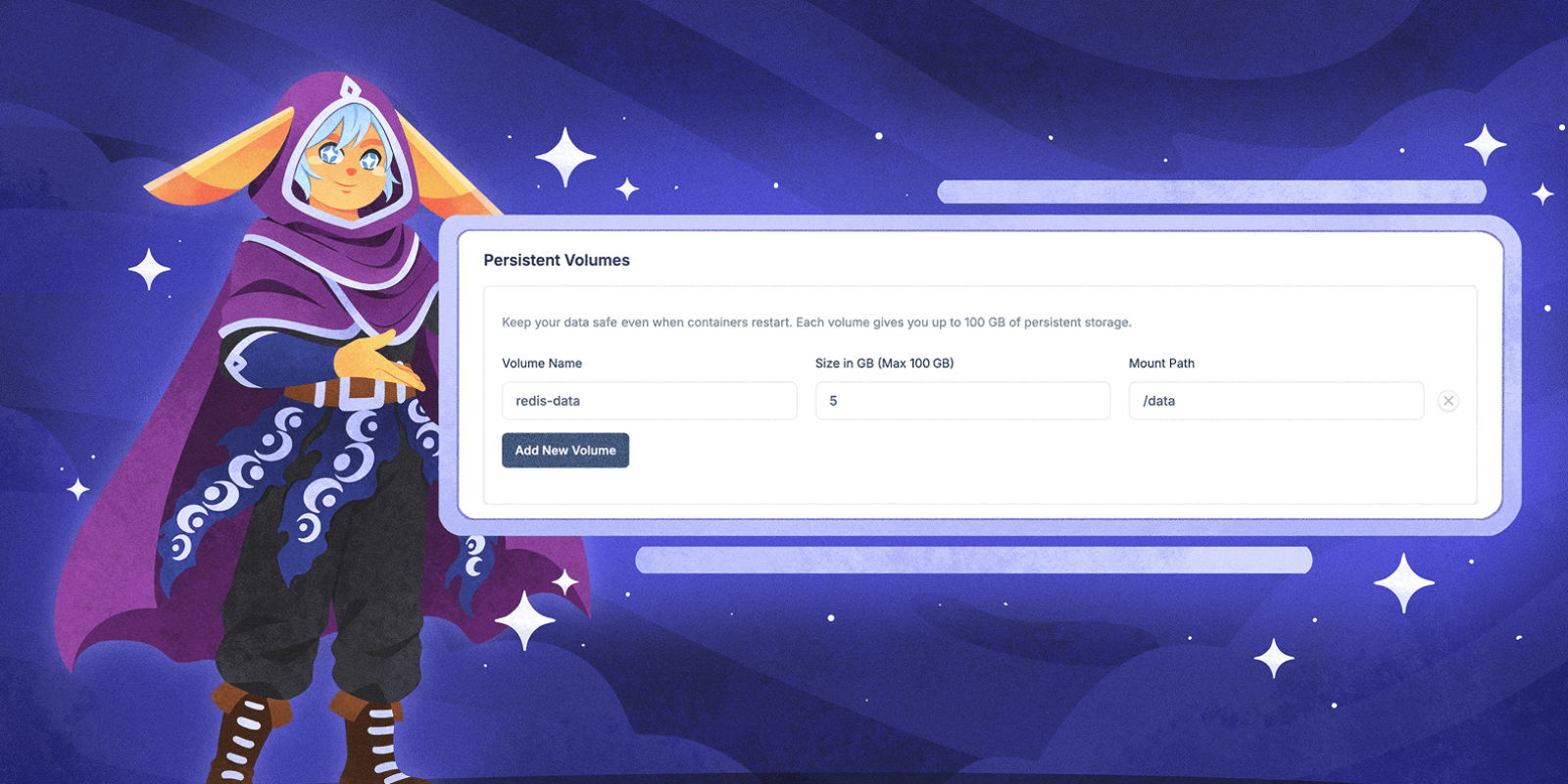1568x784 pixels.
Task: Click the light purple bar below the panel
Action: 973,561
